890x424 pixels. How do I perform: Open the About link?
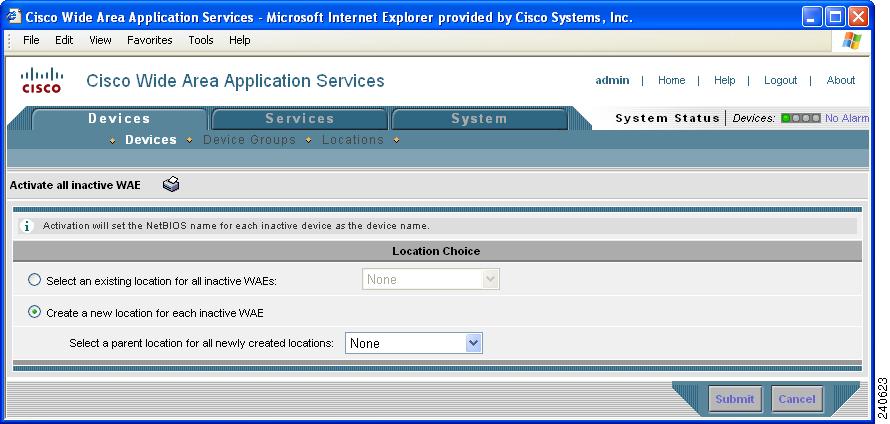point(841,80)
